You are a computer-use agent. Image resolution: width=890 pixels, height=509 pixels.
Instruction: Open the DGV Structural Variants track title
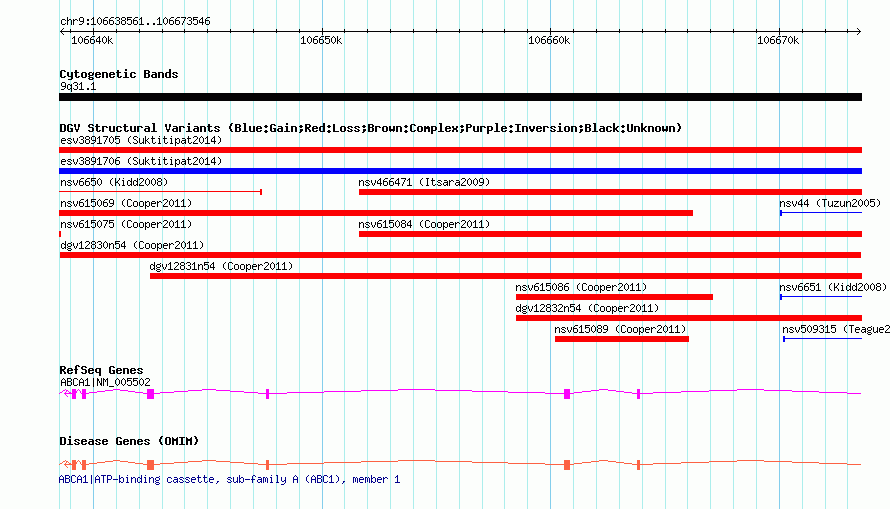coord(371,128)
